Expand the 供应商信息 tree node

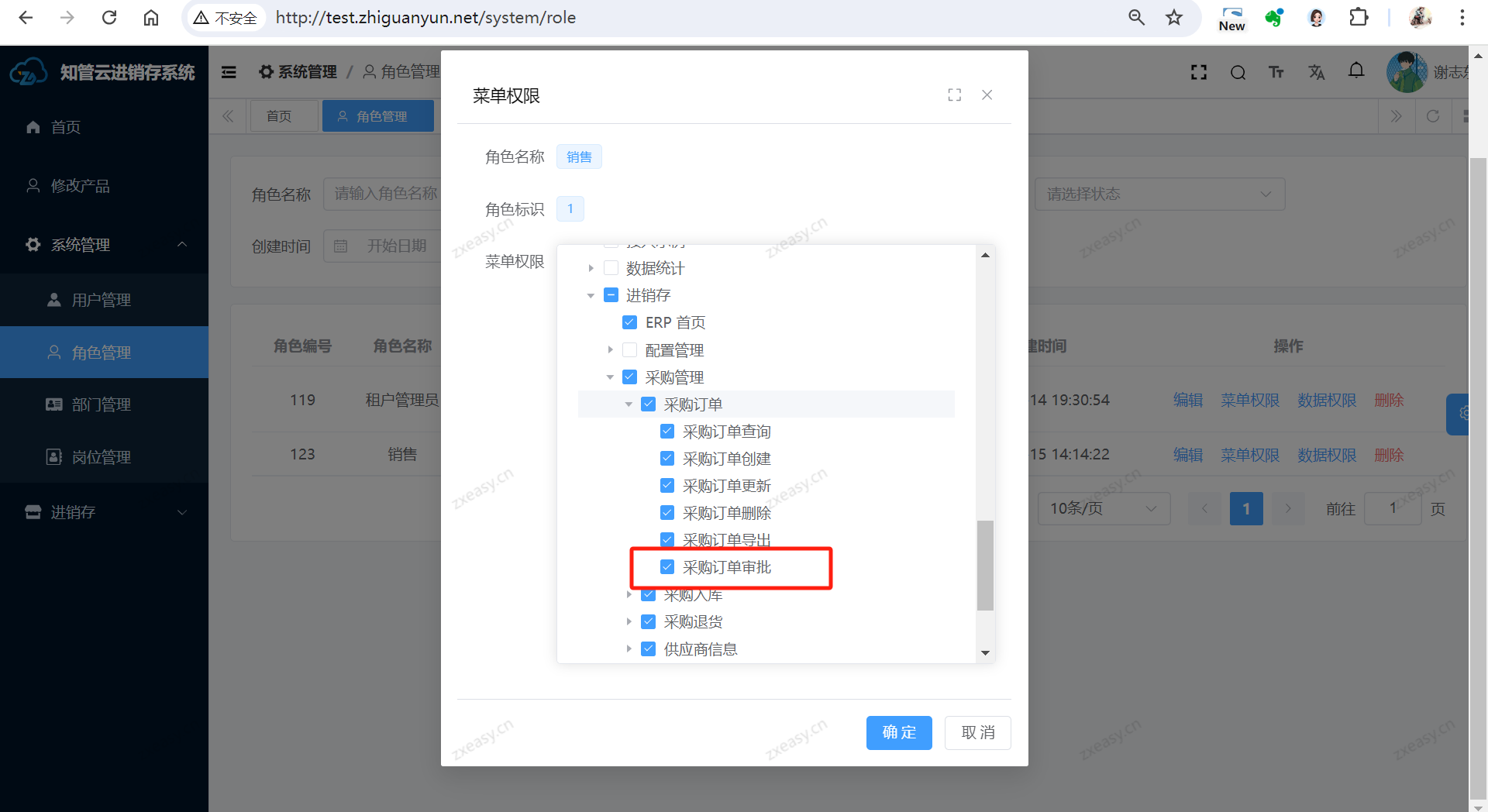[x=629, y=649]
